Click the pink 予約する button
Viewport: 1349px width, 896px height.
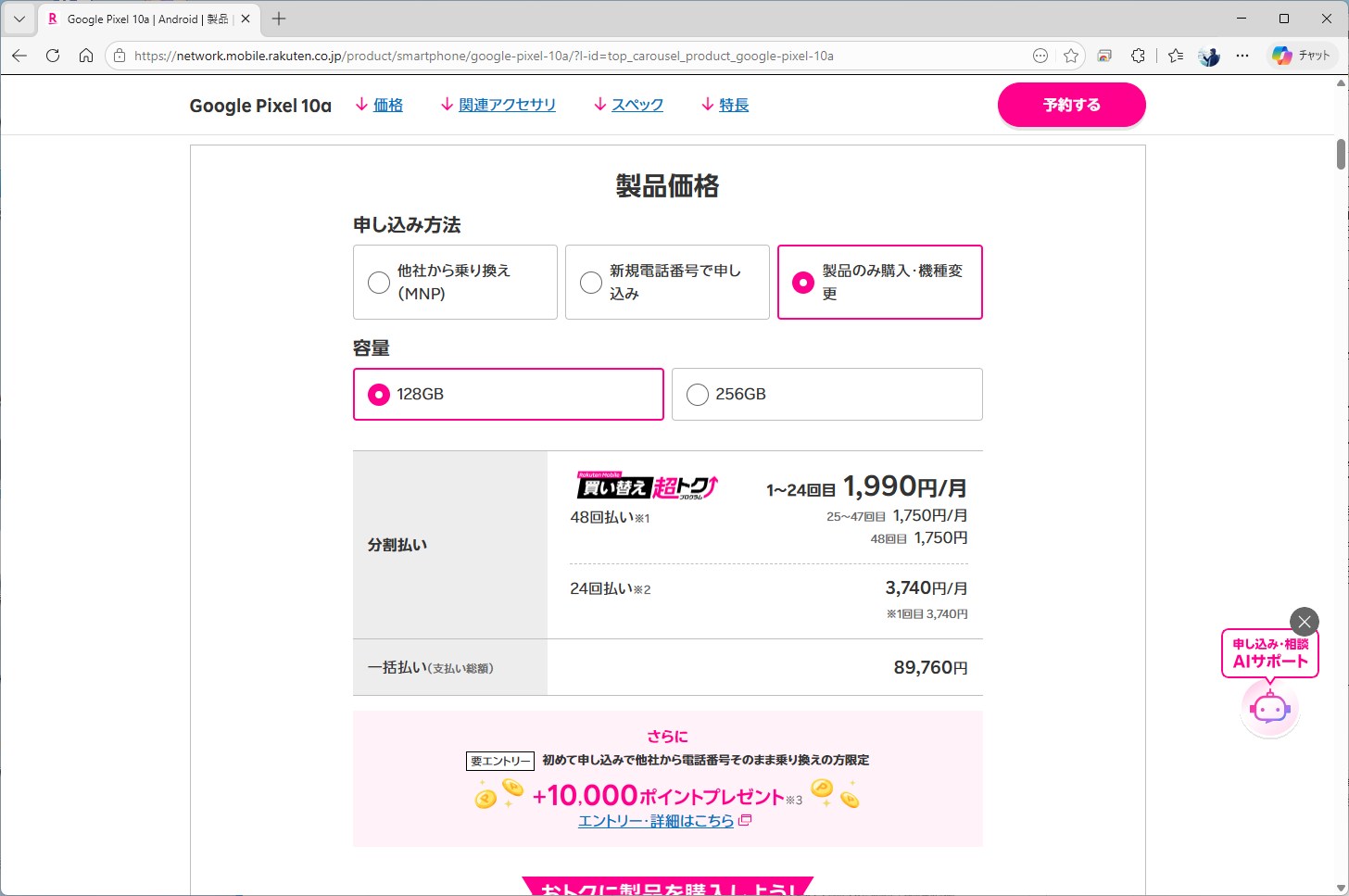click(x=1071, y=105)
